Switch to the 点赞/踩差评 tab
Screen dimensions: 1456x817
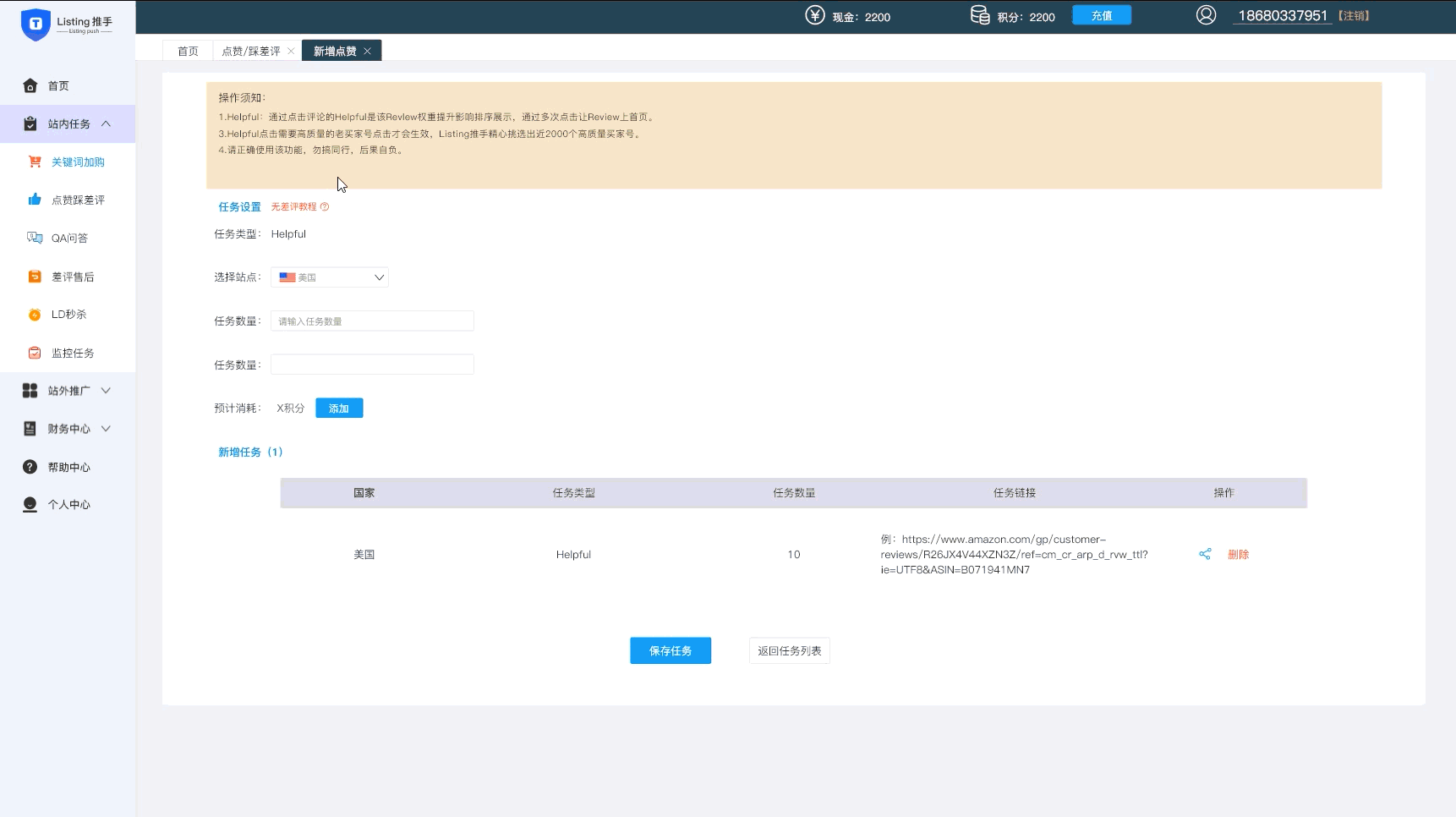click(251, 51)
